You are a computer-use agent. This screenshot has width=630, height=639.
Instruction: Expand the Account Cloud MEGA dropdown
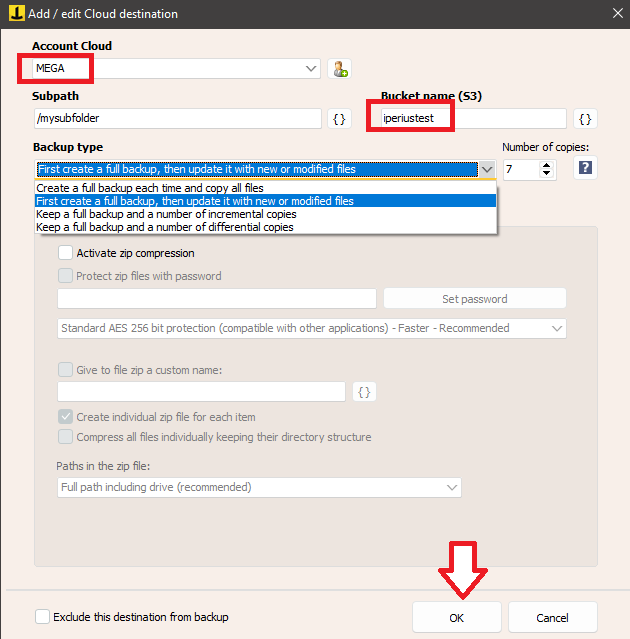click(310, 69)
